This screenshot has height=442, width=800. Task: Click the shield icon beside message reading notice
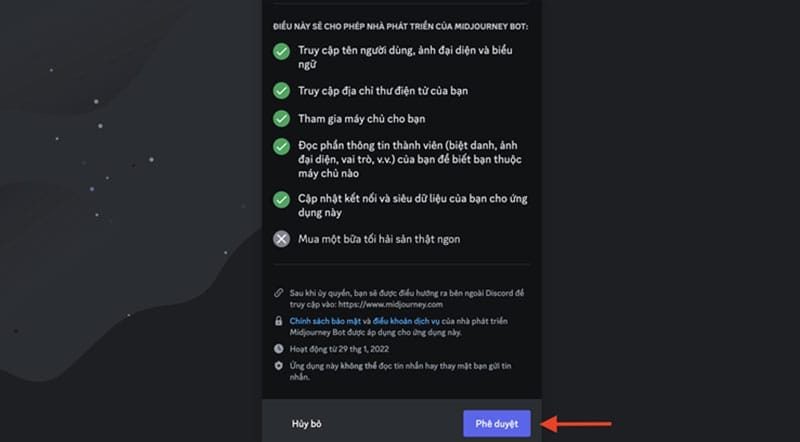(279, 366)
